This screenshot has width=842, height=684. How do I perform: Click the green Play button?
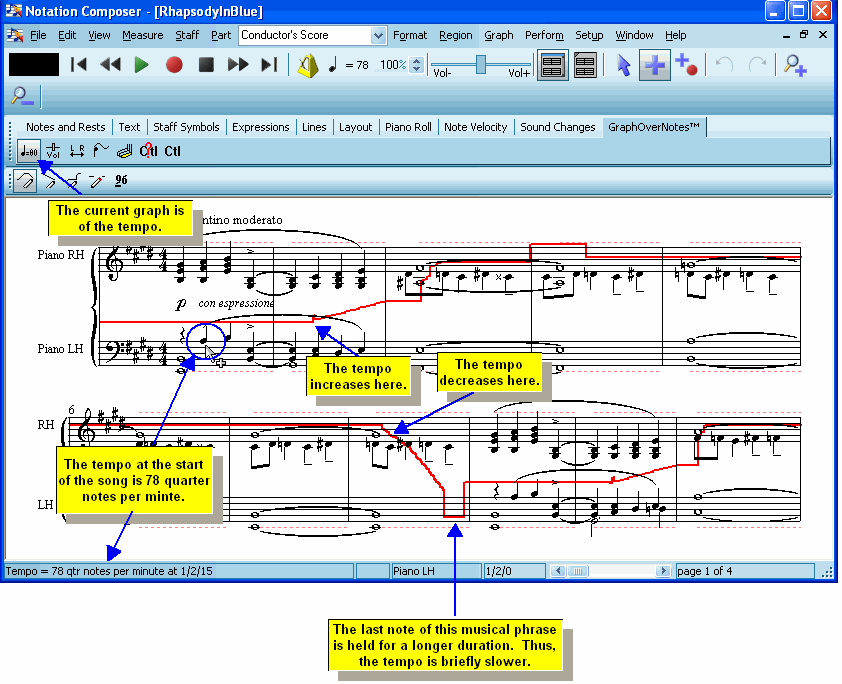tap(141, 65)
